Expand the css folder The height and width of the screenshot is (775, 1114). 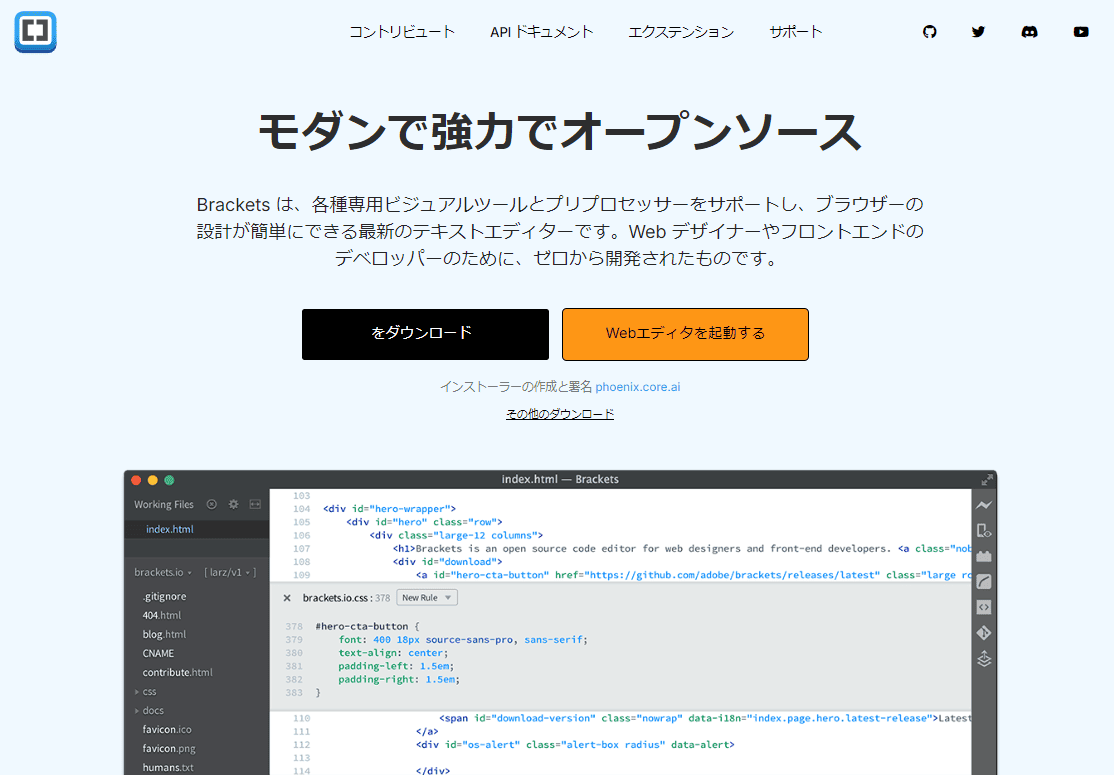pyautogui.click(x=148, y=692)
